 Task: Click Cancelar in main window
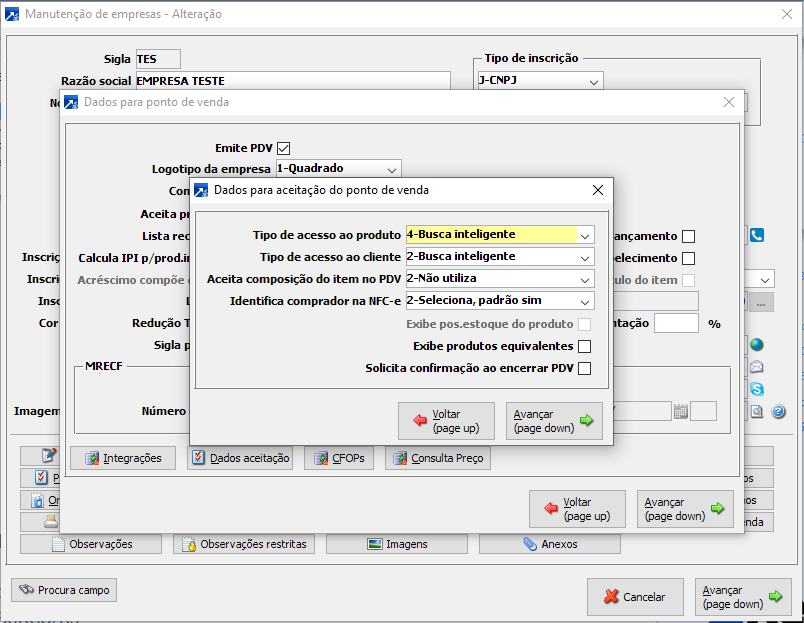click(635, 597)
